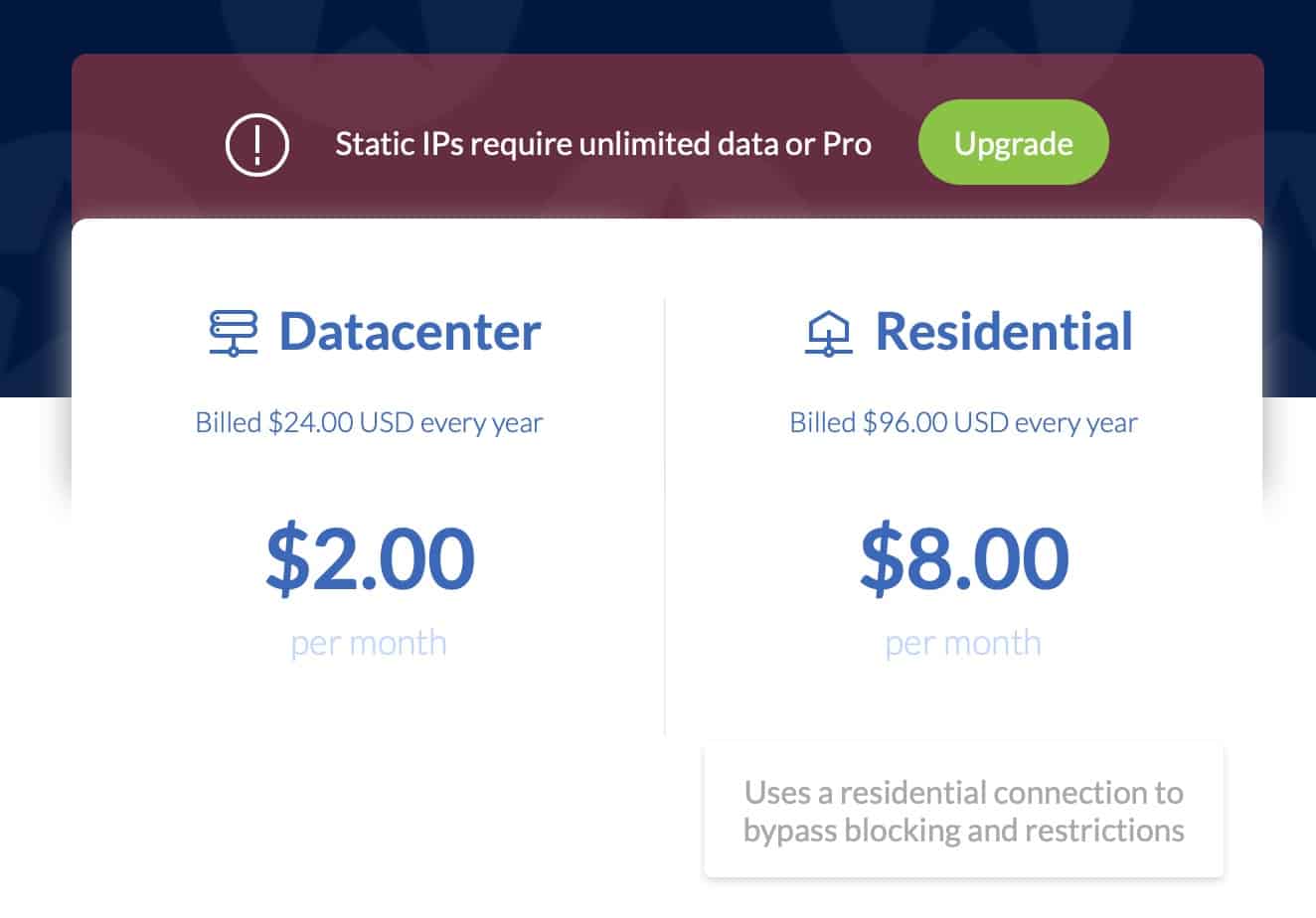Viewport: 1316px width, 918px height.
Task: Click the green Upgrade button
Action: [x=1013, y=142]
